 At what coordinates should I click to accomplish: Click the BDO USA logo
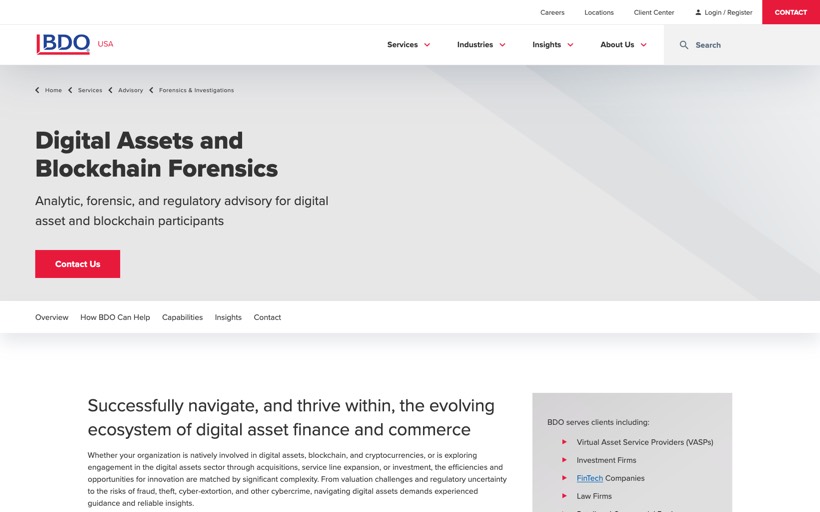coord(74,44)
